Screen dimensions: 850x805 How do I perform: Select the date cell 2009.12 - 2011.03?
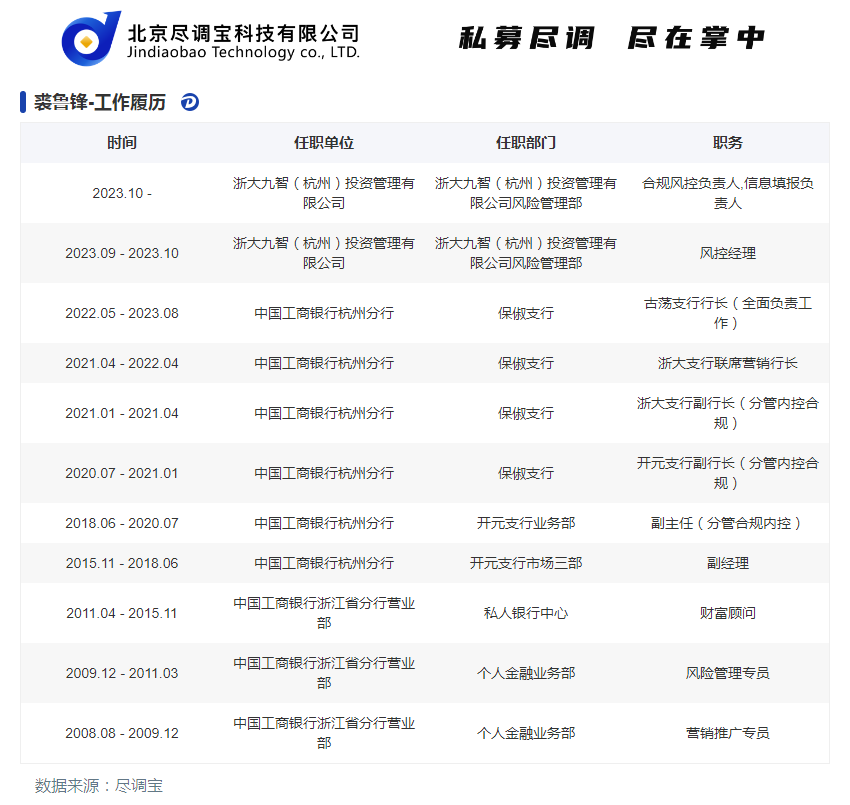(121, 673)
